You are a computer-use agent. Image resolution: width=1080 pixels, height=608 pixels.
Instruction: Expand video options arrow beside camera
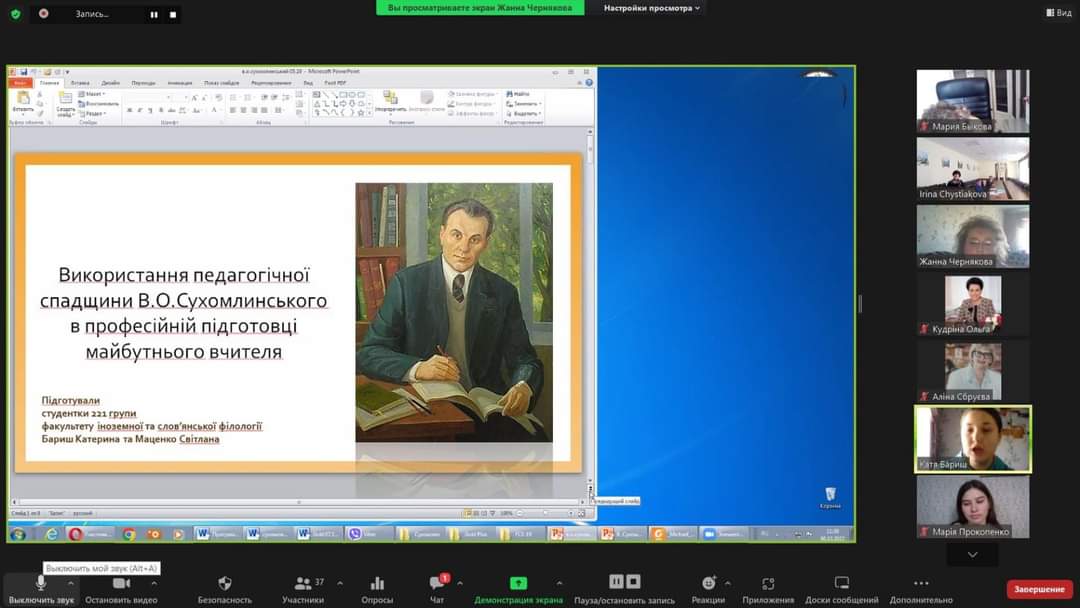click(x=154, y=582)
